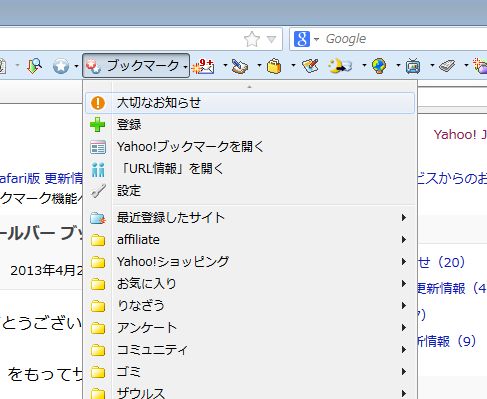Click the Google search engine icon

click(x=302, y=39)
